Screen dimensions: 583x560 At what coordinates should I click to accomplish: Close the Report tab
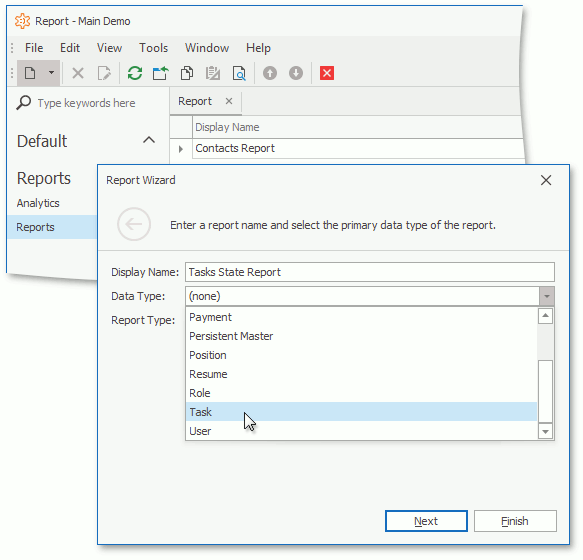point(229,101)
